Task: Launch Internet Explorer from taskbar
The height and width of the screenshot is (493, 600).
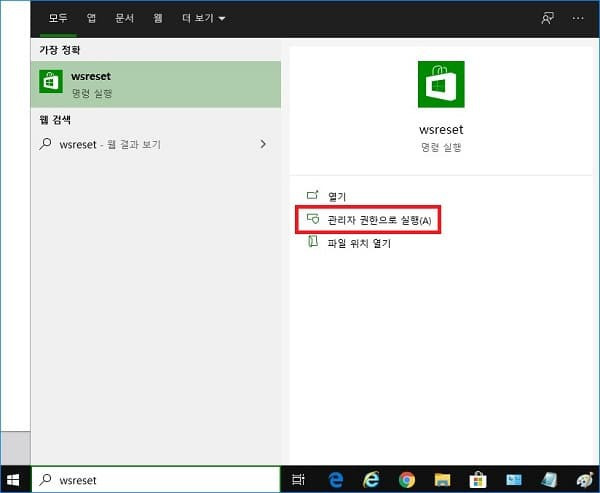Action: (x=371, y=480)
